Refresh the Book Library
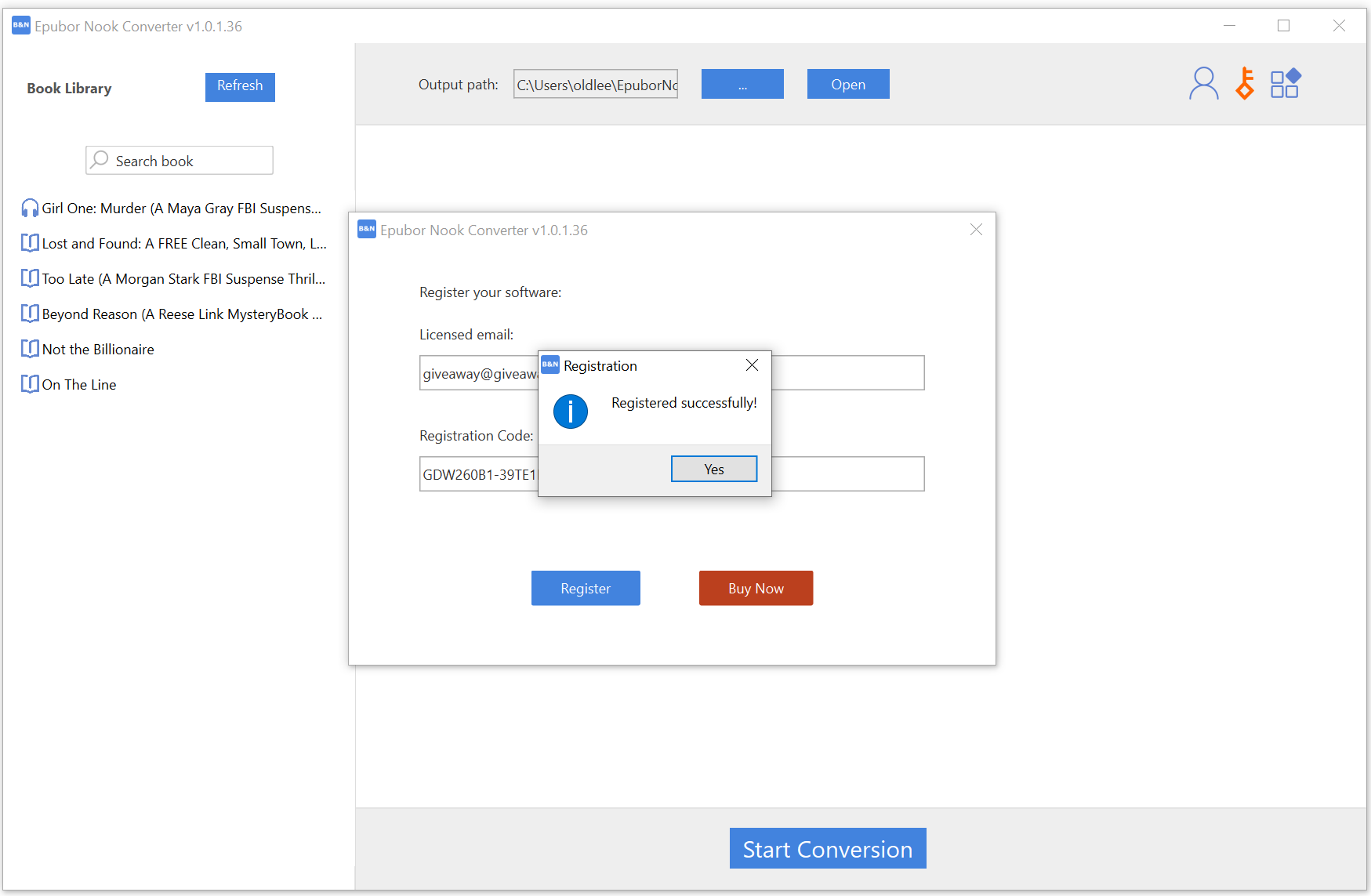Image resolution: width=1371 pixels, height=896 pixels. pos(240,86)
